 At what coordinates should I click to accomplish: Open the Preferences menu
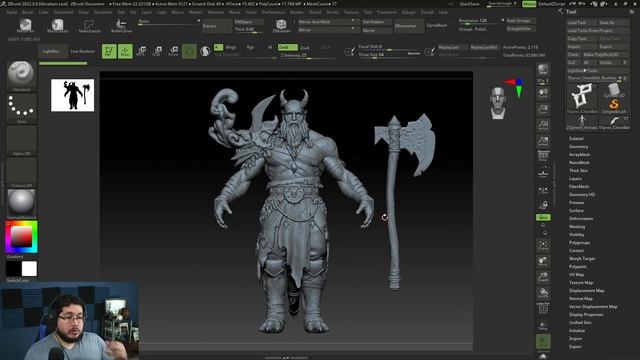coord(273,12)
